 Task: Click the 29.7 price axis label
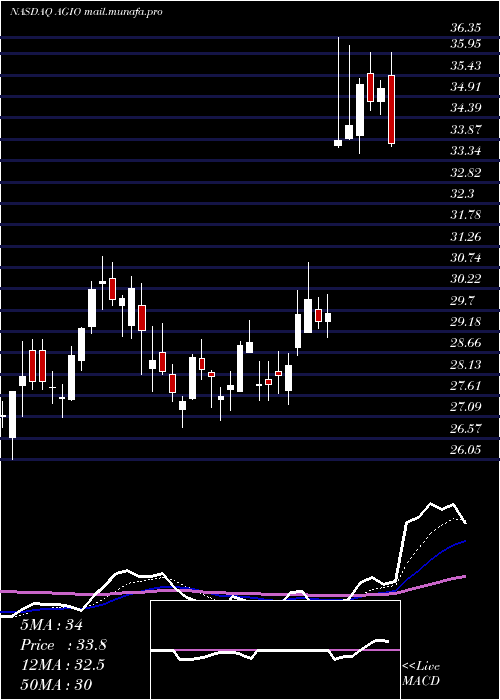[462, 300]
